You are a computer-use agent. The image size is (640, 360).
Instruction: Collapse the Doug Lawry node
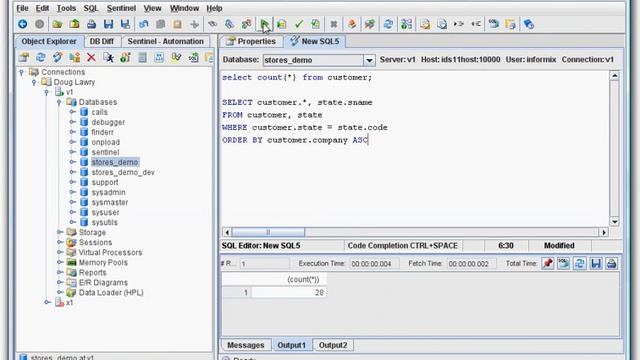coord(34,82)
